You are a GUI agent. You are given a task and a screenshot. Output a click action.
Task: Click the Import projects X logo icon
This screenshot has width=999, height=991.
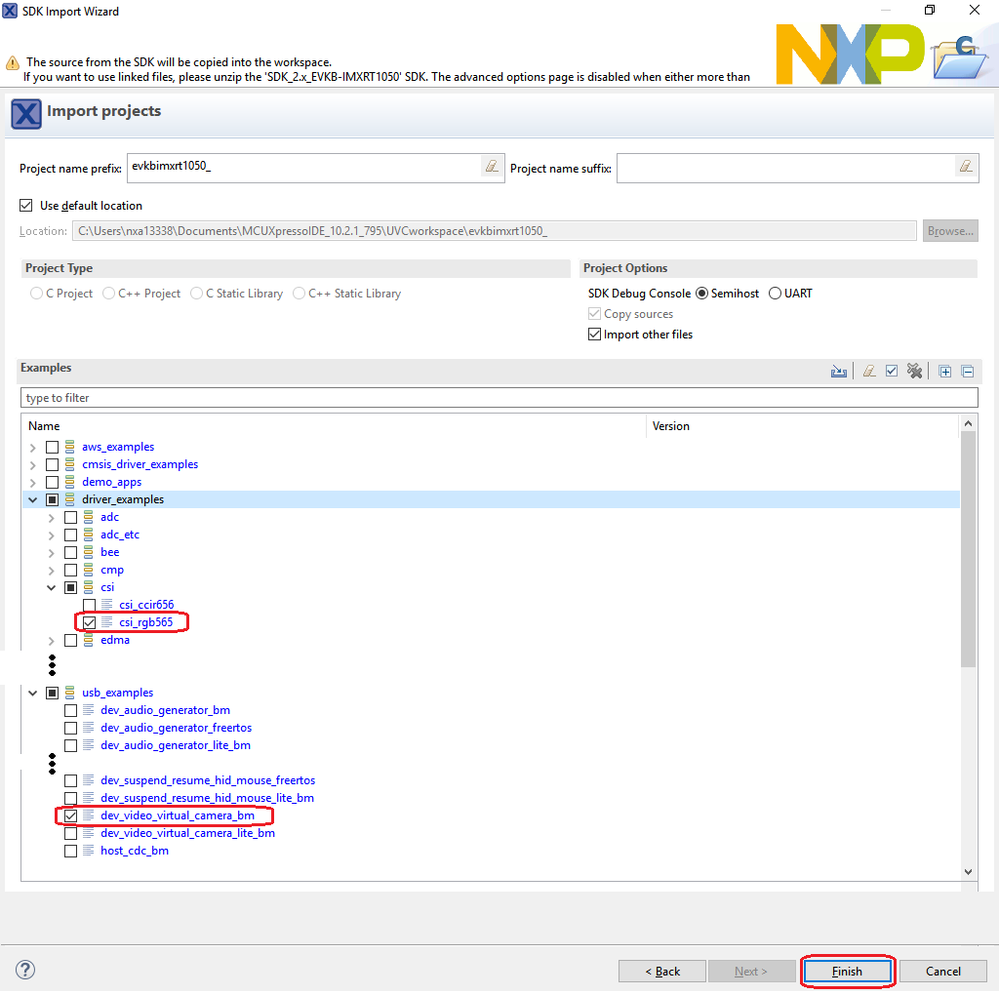[26, 114]
